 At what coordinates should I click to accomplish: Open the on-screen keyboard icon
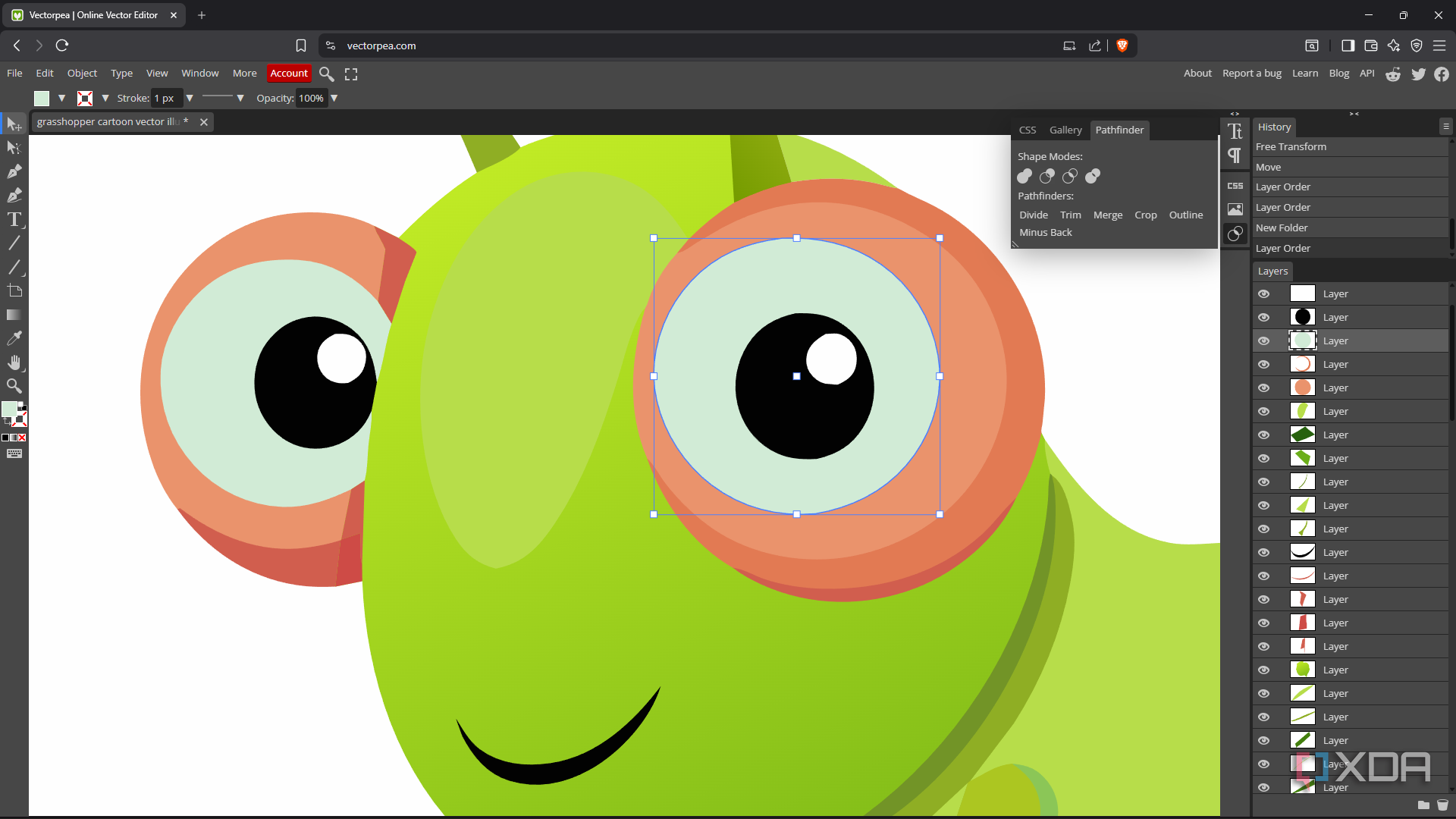click(x=14, y=453)
